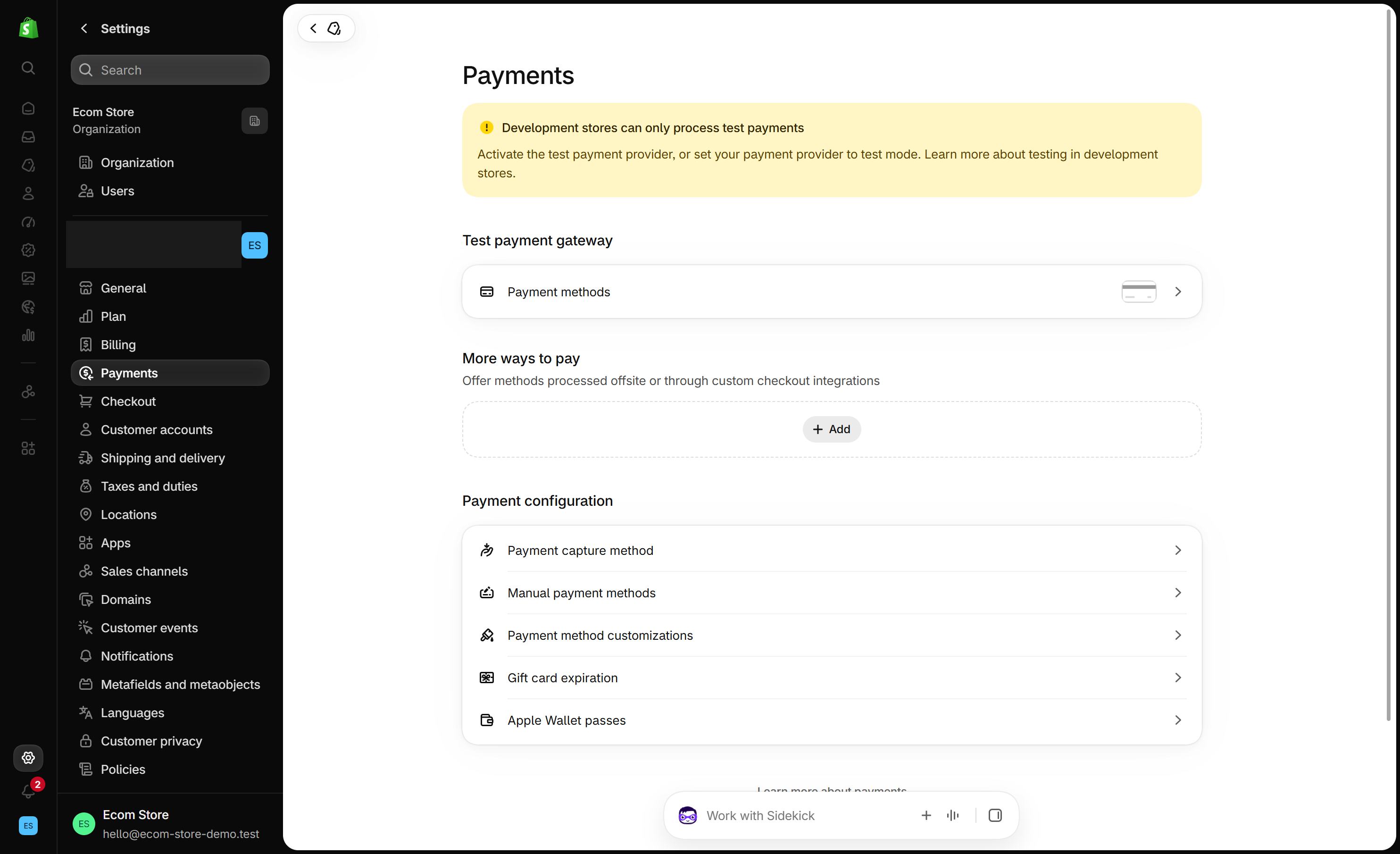Screen dimensions: 1400x854
Task: Click Ecom Store account at bottom
Action: point(170,824)
